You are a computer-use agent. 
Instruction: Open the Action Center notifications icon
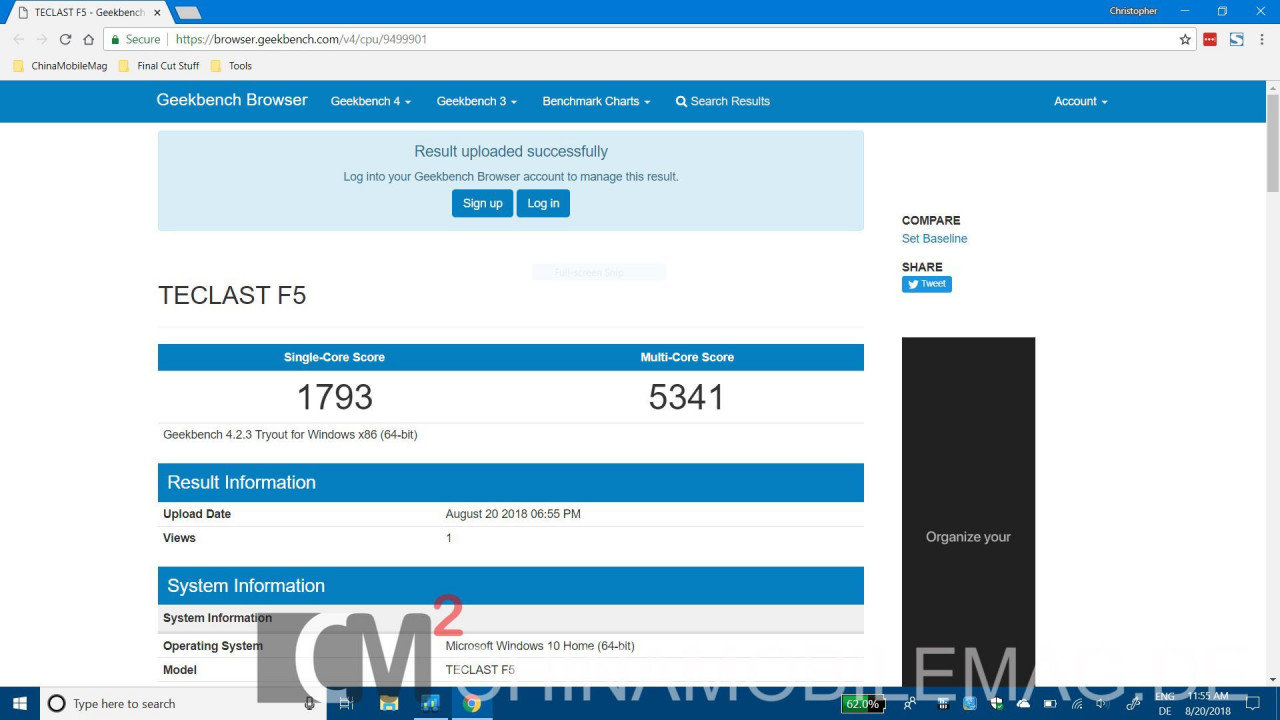(x=1253, y=704)
